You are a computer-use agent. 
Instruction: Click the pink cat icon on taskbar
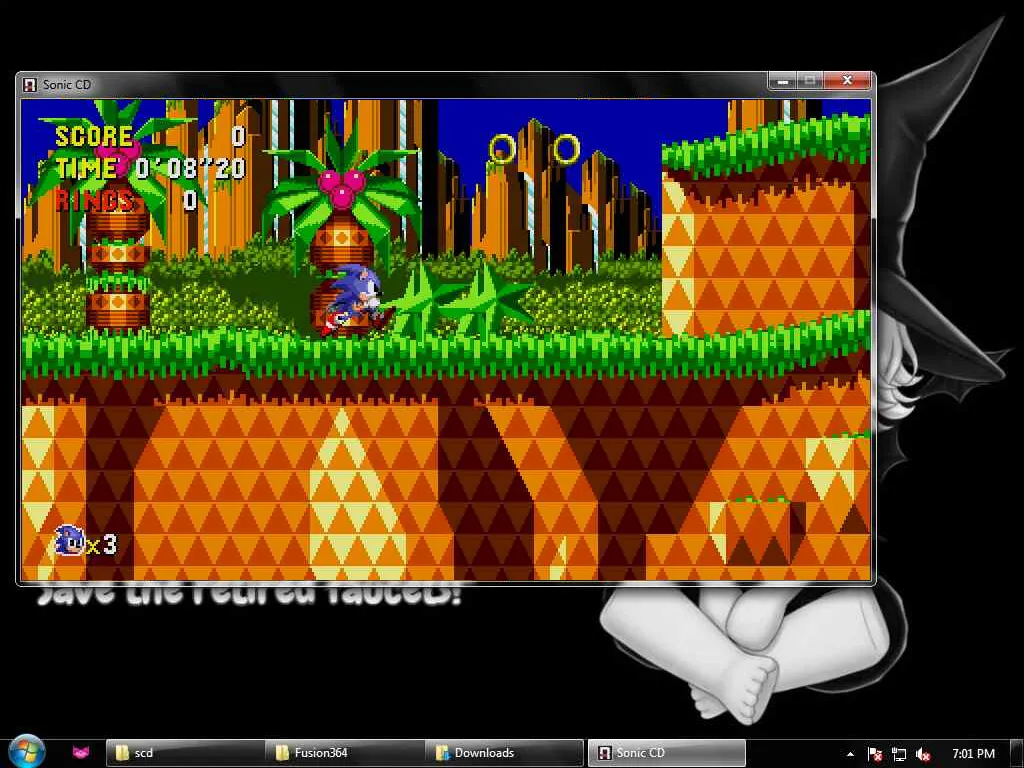point(80,753)
